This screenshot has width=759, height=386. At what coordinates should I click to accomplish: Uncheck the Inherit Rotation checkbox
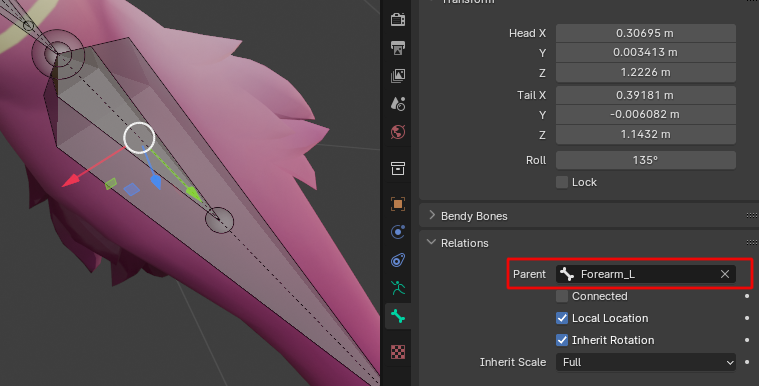(562, 340)
